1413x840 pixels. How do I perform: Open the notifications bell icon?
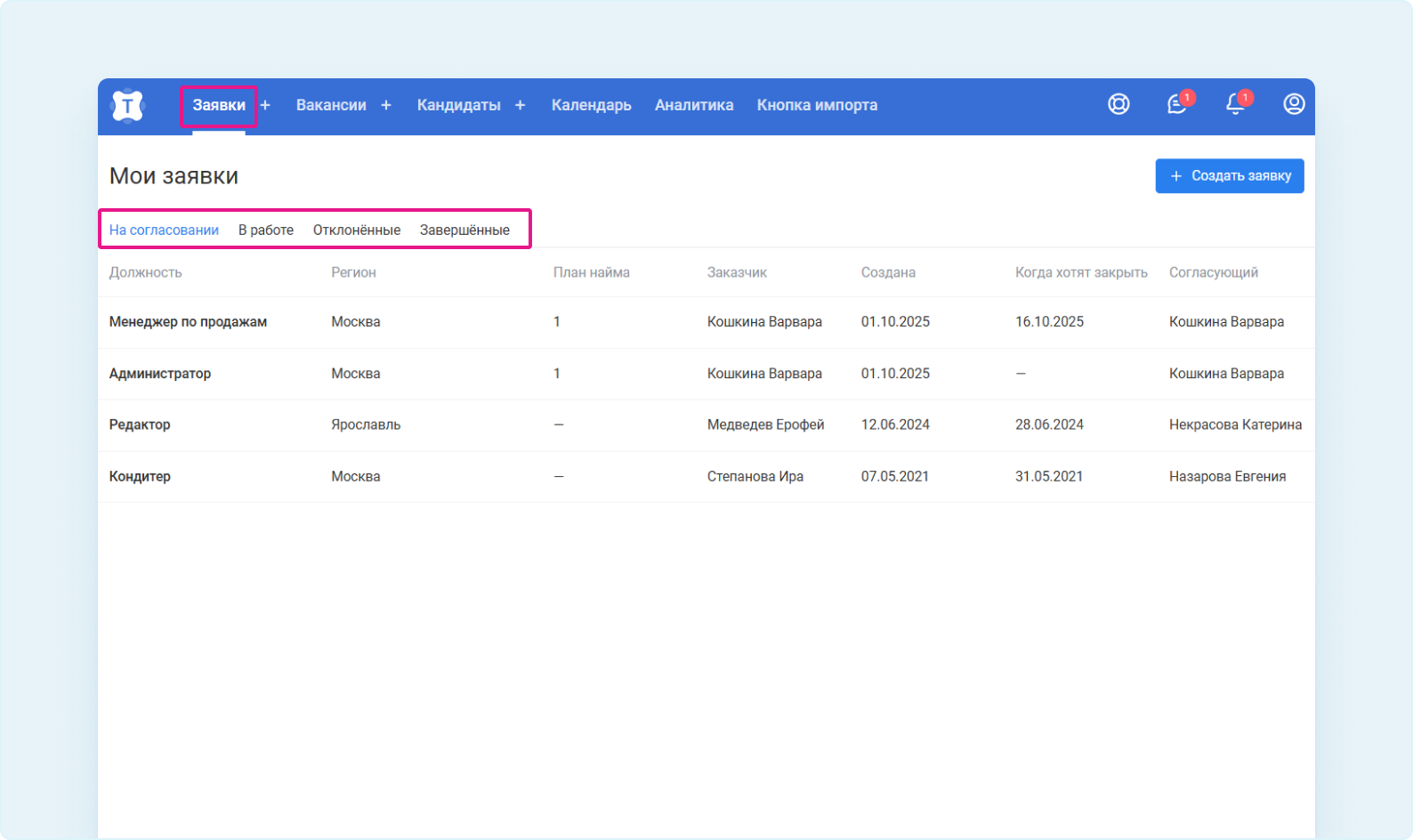[x=1235, y=104]
